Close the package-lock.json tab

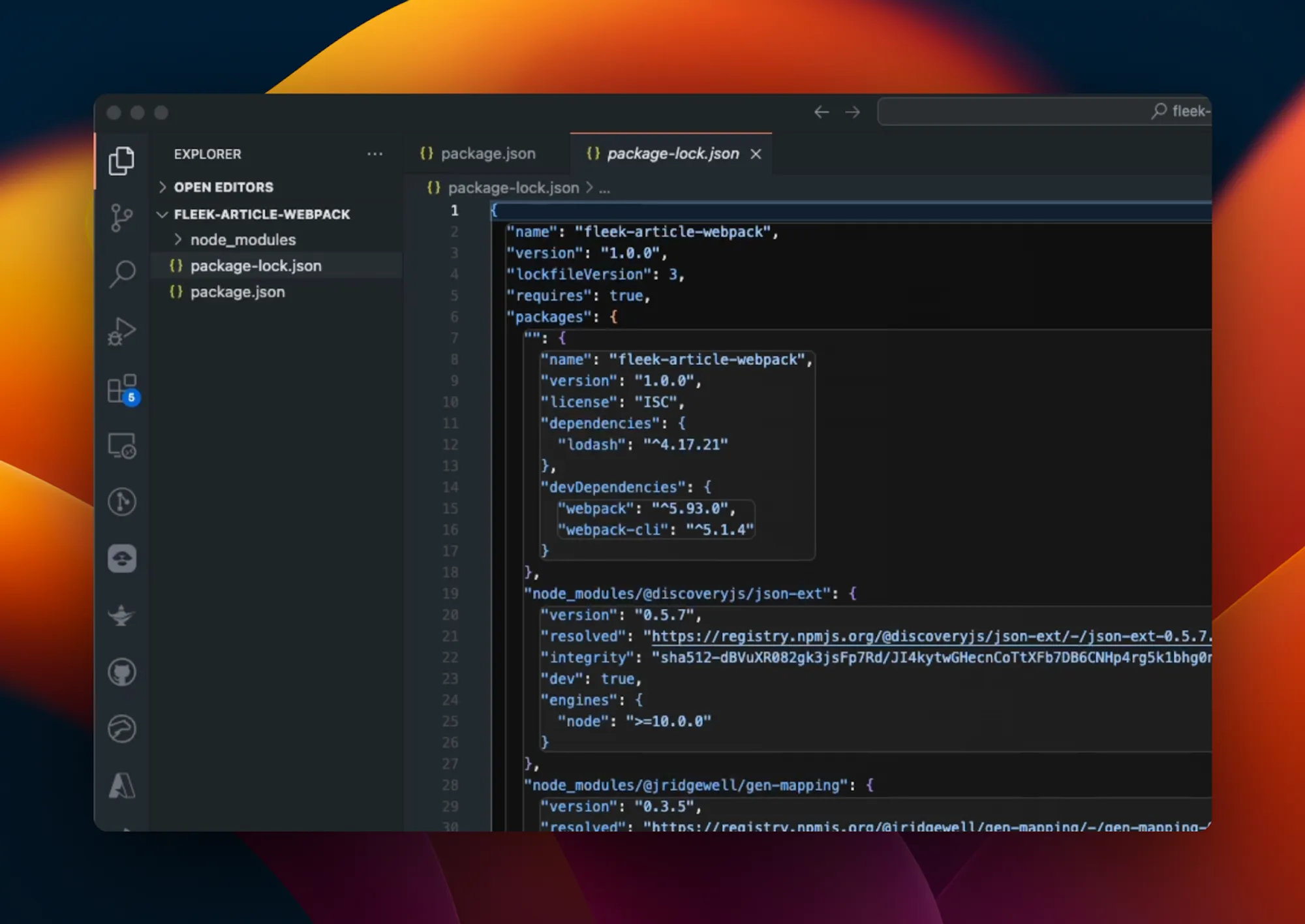(x=756, y=154)
